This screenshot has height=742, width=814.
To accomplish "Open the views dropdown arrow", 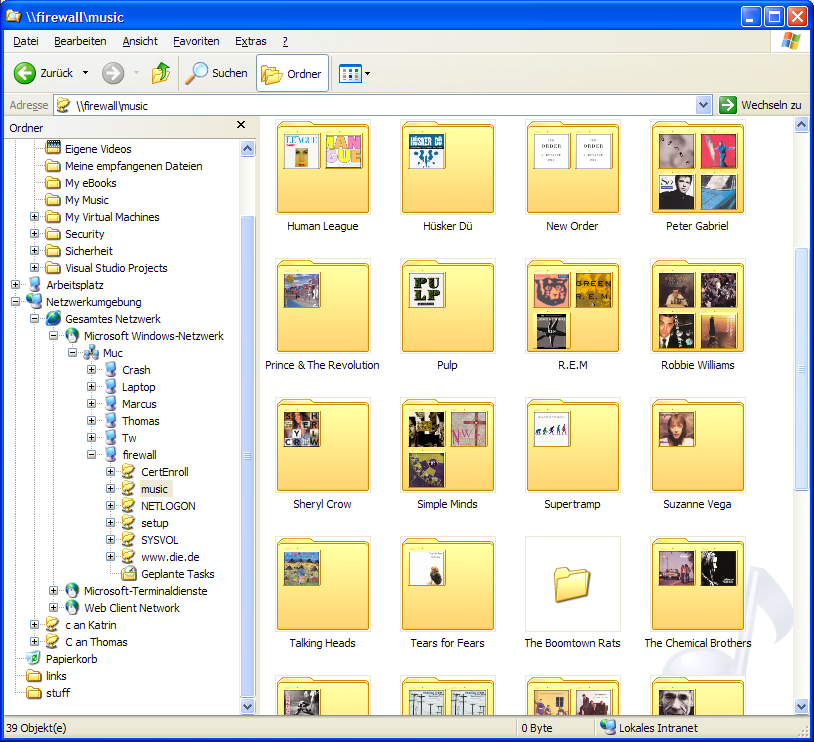I will pyautogui.click(x=368, y=74).
